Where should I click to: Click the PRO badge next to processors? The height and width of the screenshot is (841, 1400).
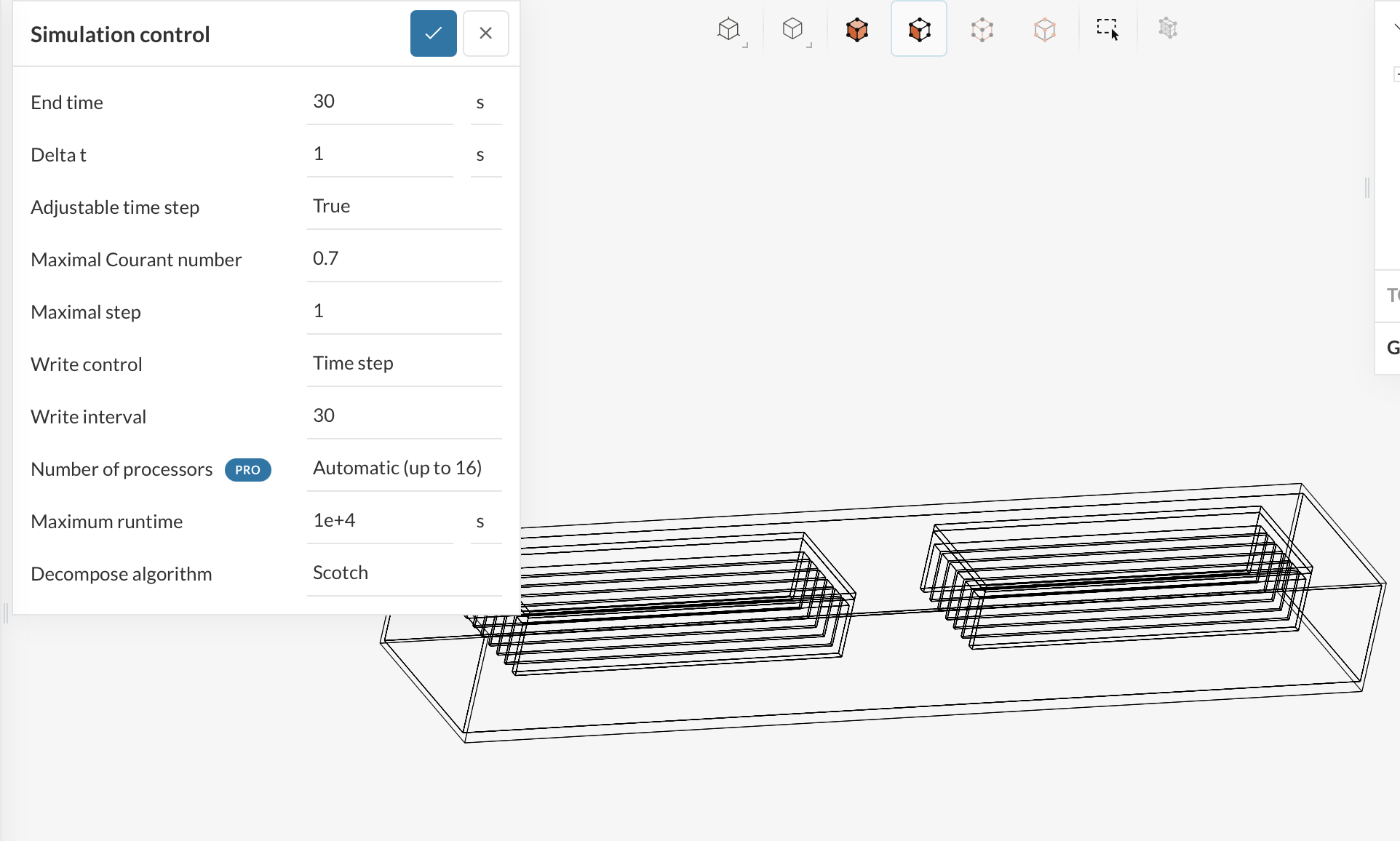point(247,470)
